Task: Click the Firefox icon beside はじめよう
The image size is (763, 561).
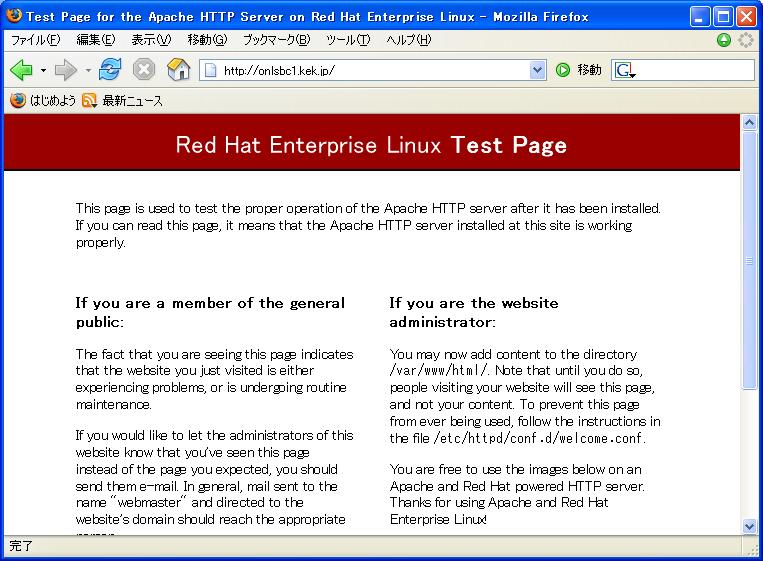Action: [18, 100]
